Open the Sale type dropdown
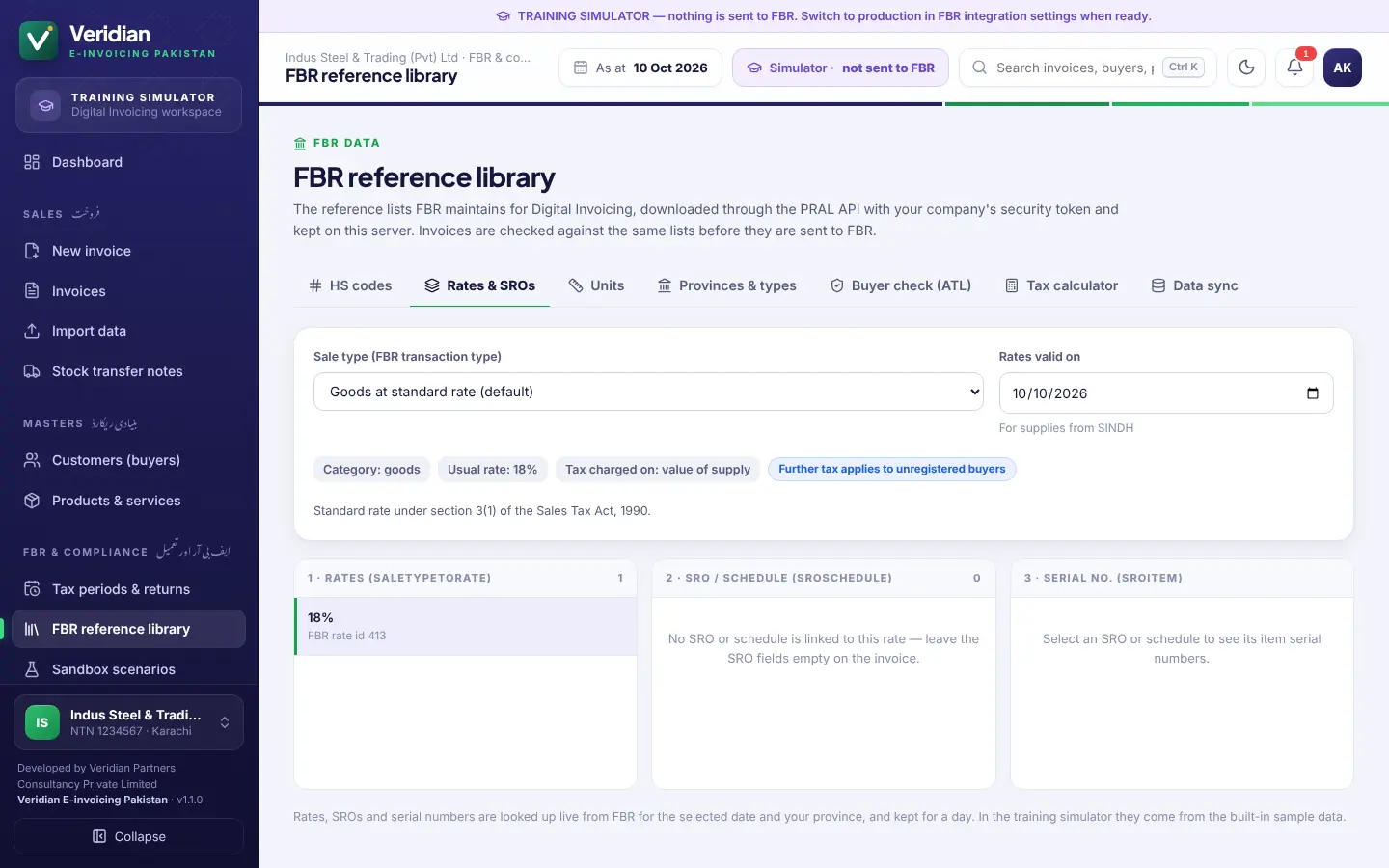 (648, 392)
